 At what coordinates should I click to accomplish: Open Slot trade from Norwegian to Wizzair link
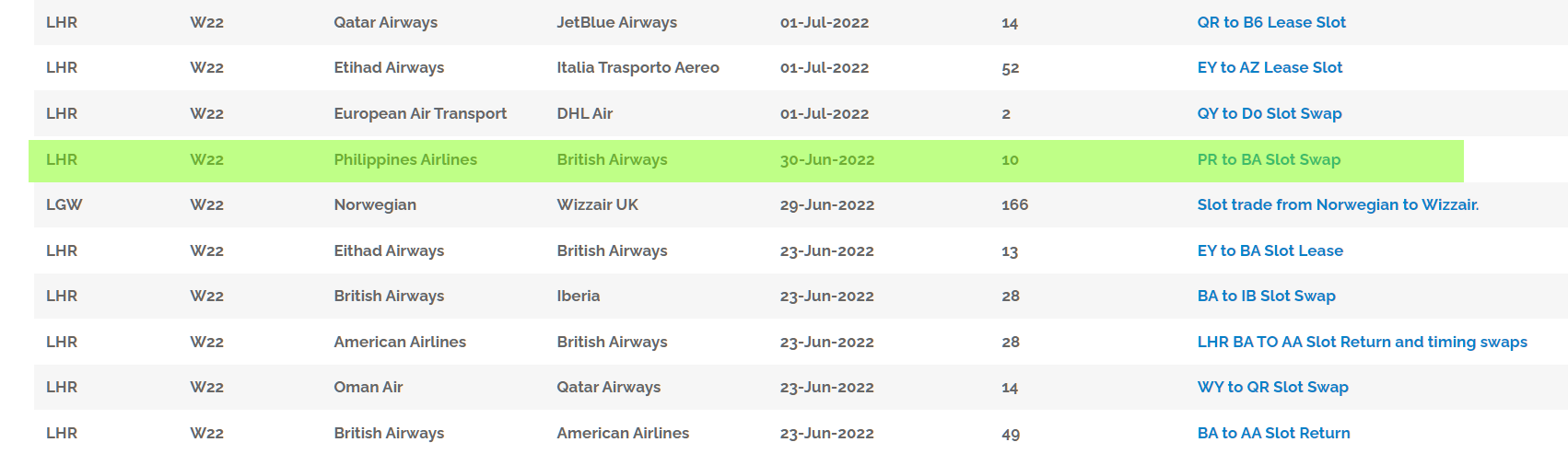1337,204
